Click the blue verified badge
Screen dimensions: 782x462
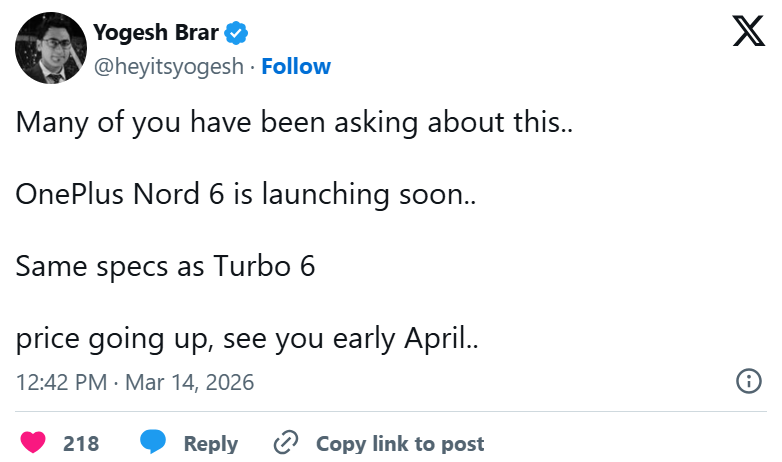point(236,33)
